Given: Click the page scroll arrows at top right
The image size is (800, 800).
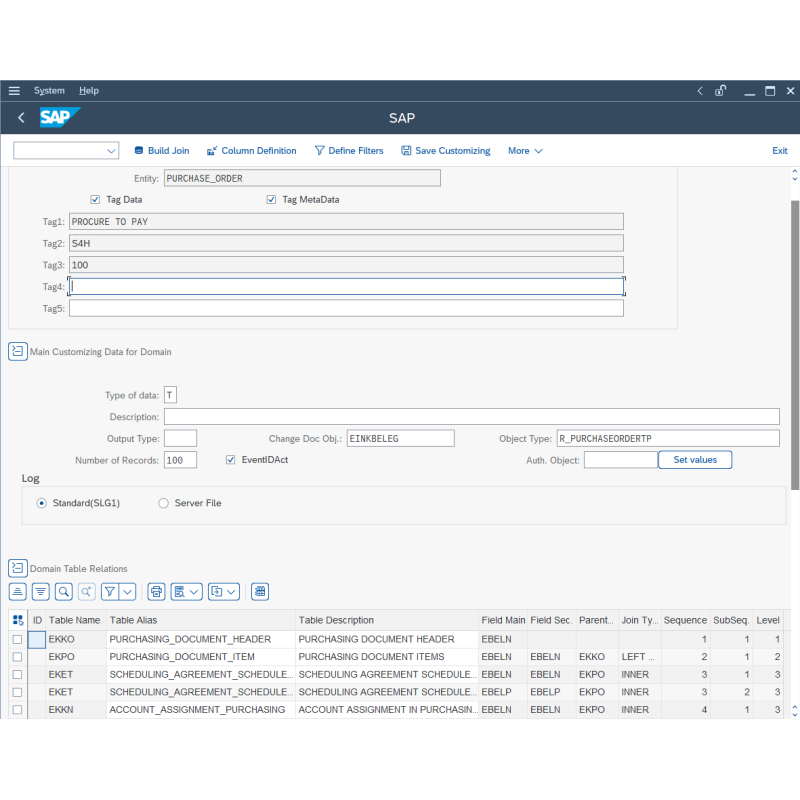Looking at the screenshot, I should tap(794, 175).
